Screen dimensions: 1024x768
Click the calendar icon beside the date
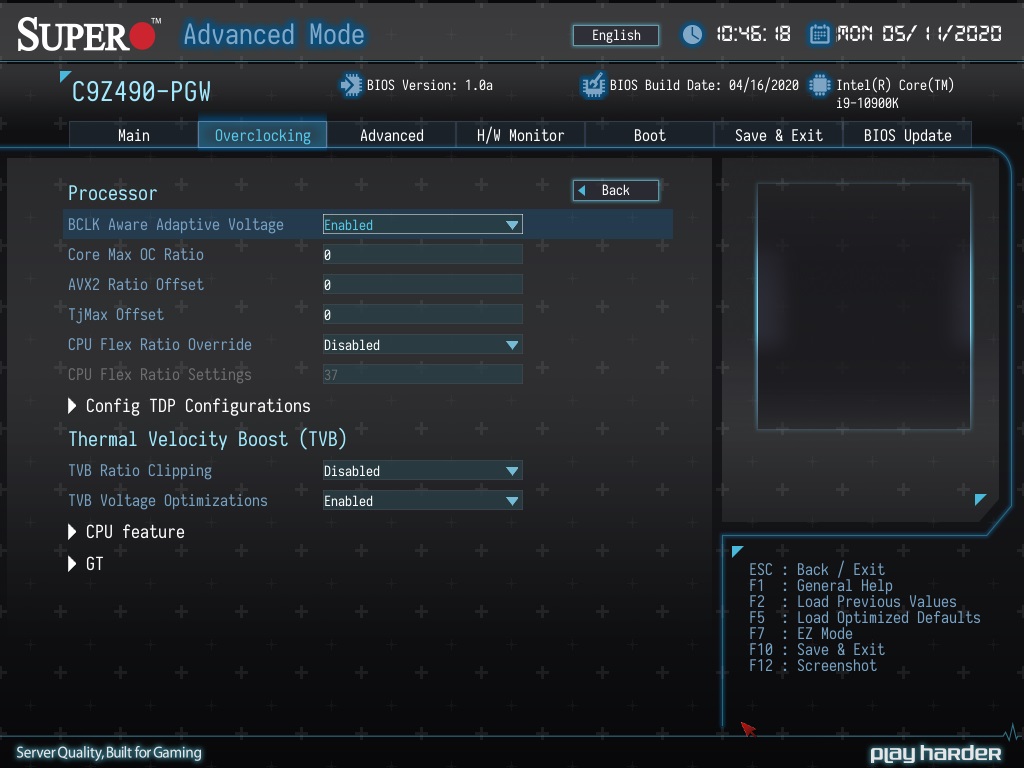point(819,35)
